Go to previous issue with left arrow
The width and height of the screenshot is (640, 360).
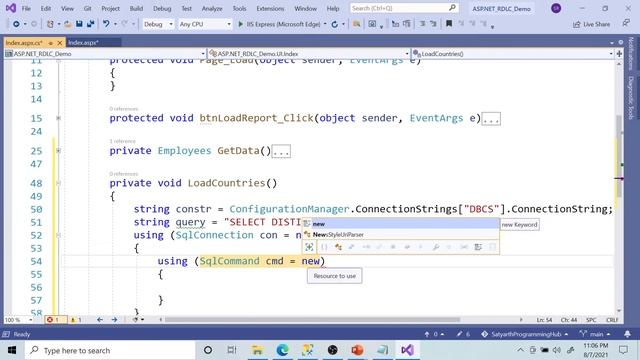pyautogui.click(x=100, y=320)
